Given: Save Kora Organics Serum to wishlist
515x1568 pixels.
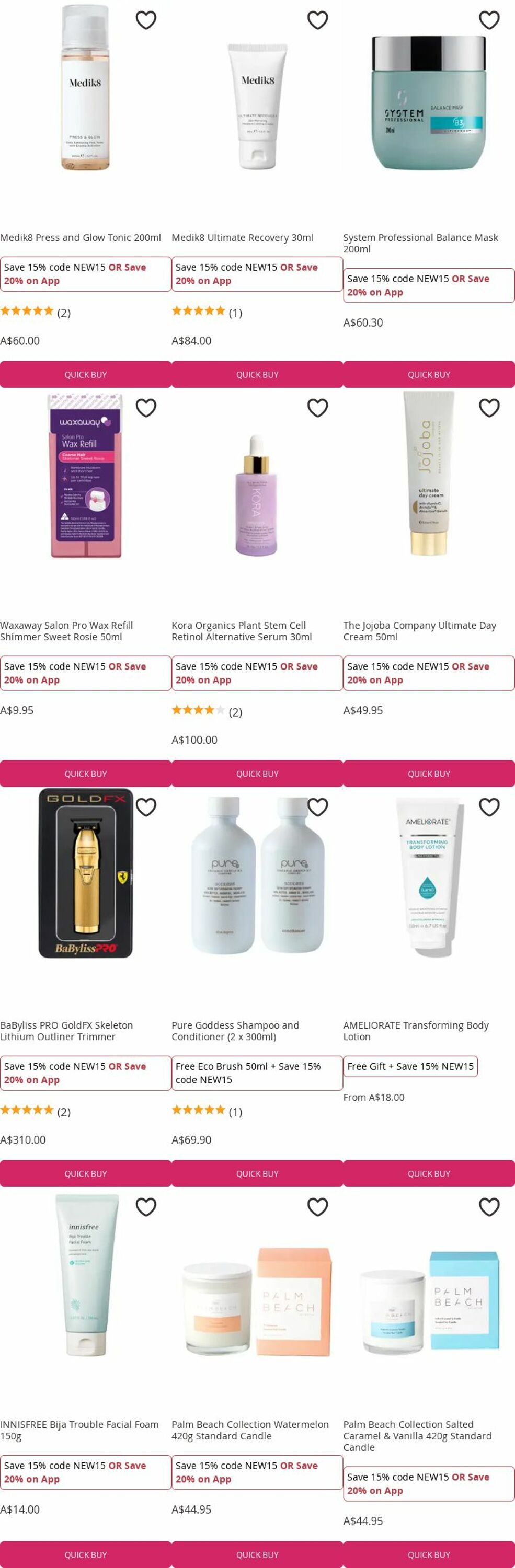Looking at the screenshot, I should coord(317,408).
